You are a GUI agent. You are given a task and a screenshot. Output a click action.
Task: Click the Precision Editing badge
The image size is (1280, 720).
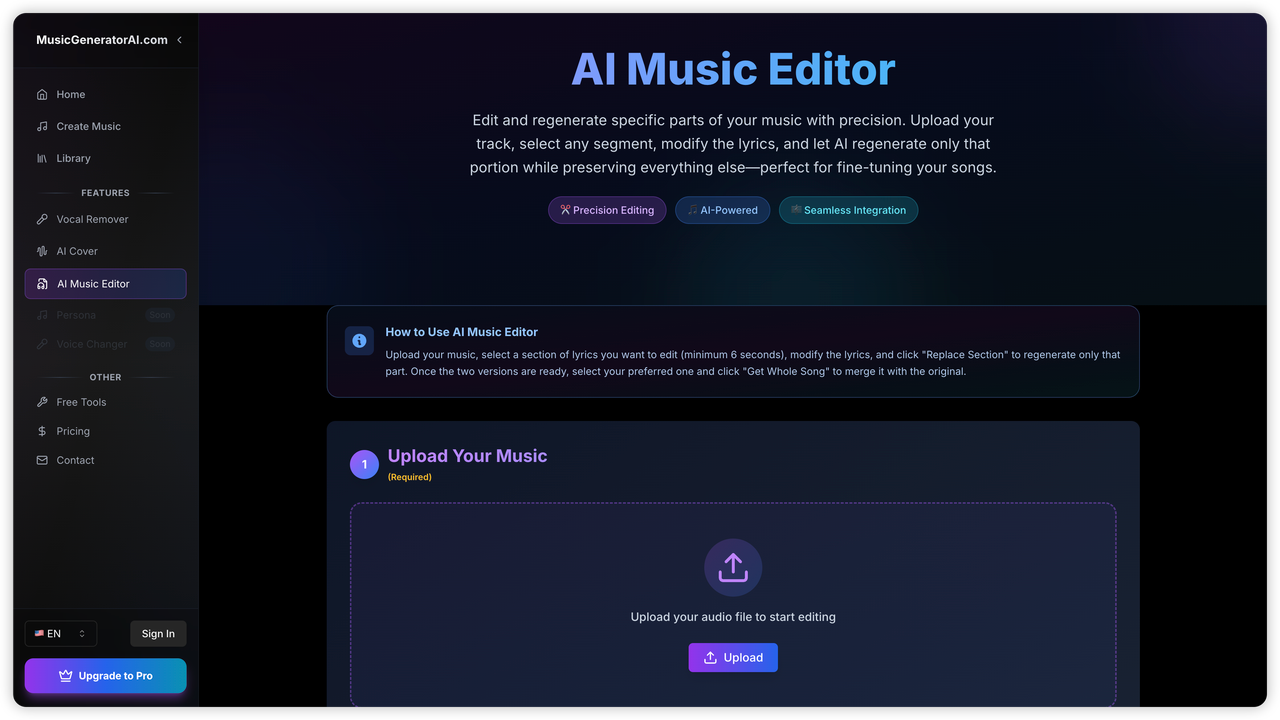pos(607,210)
